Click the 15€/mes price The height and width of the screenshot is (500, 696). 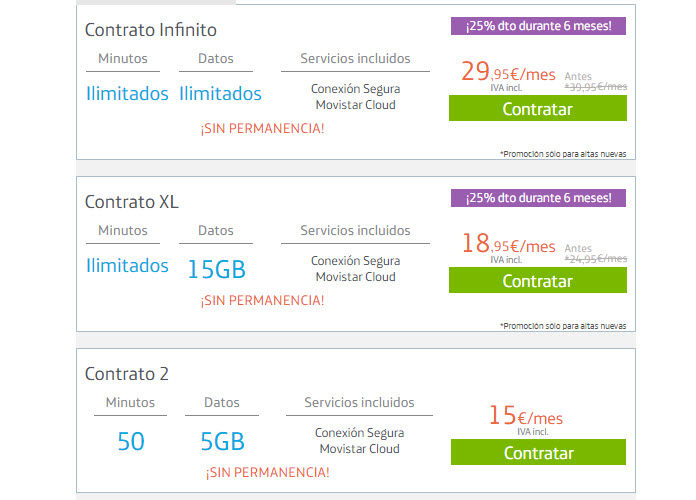pyautogui.click(x=526, y=416)
